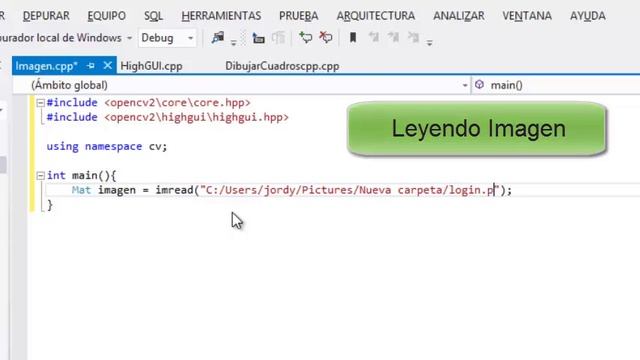
Task: Open the SQL menu
Action: pyautogui.click(x=153, y=16)
